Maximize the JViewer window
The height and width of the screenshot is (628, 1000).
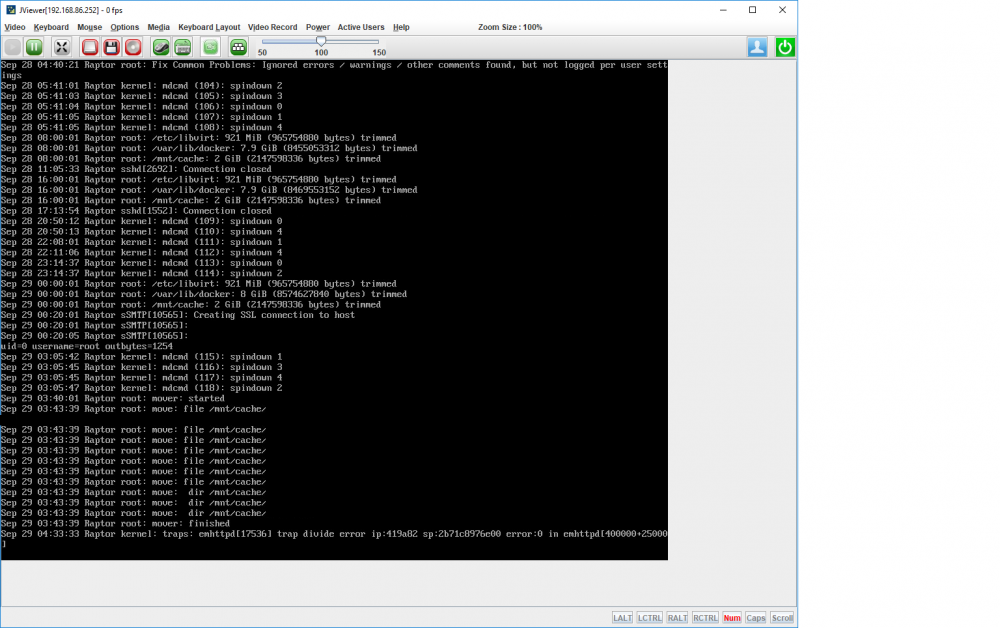pos(753,10)
